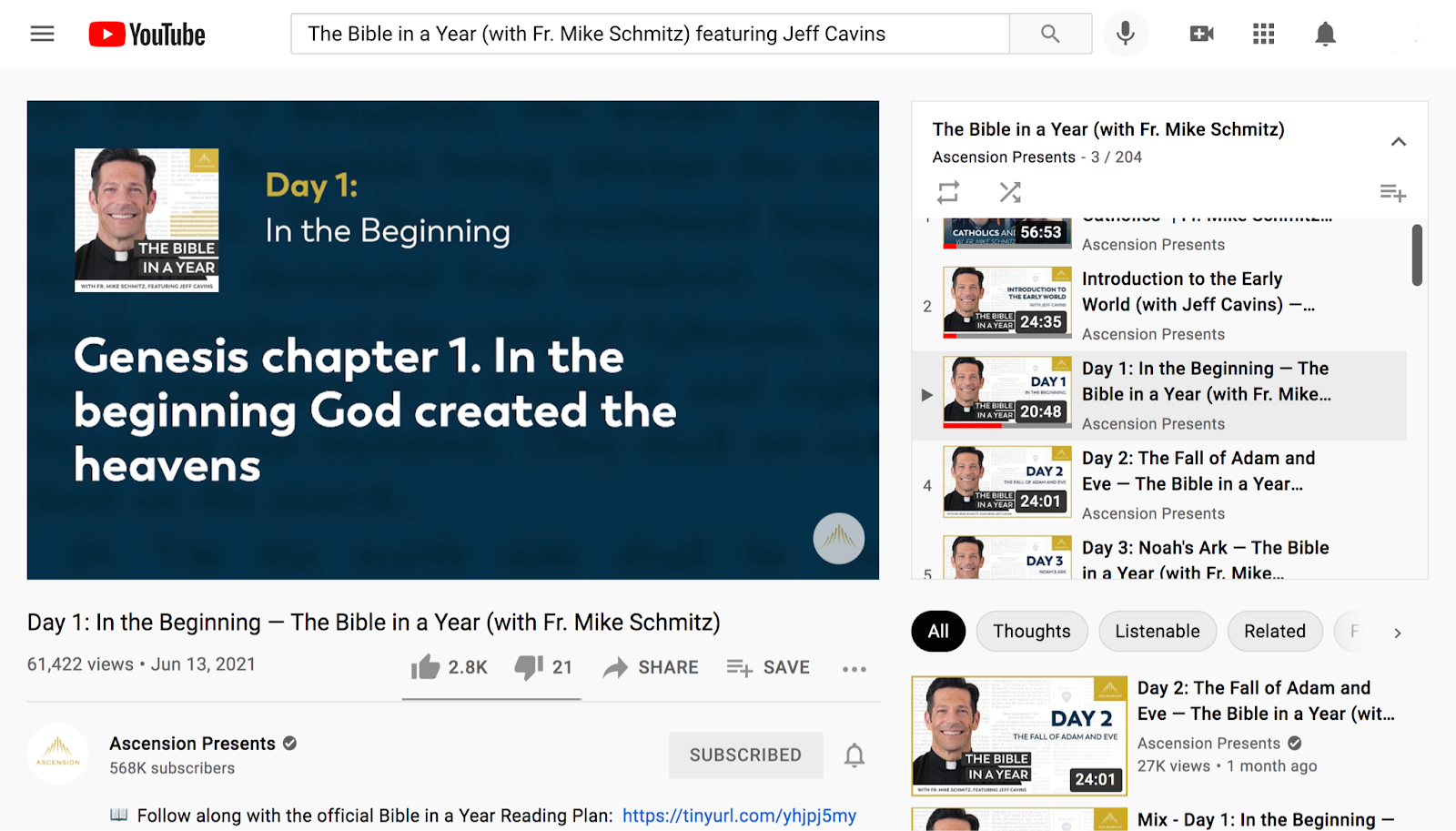Click the 61,422 views date text
Image resolution: width=1456 pixels, height=831 pixels.
pyautogui.click(x=141, y=664)
